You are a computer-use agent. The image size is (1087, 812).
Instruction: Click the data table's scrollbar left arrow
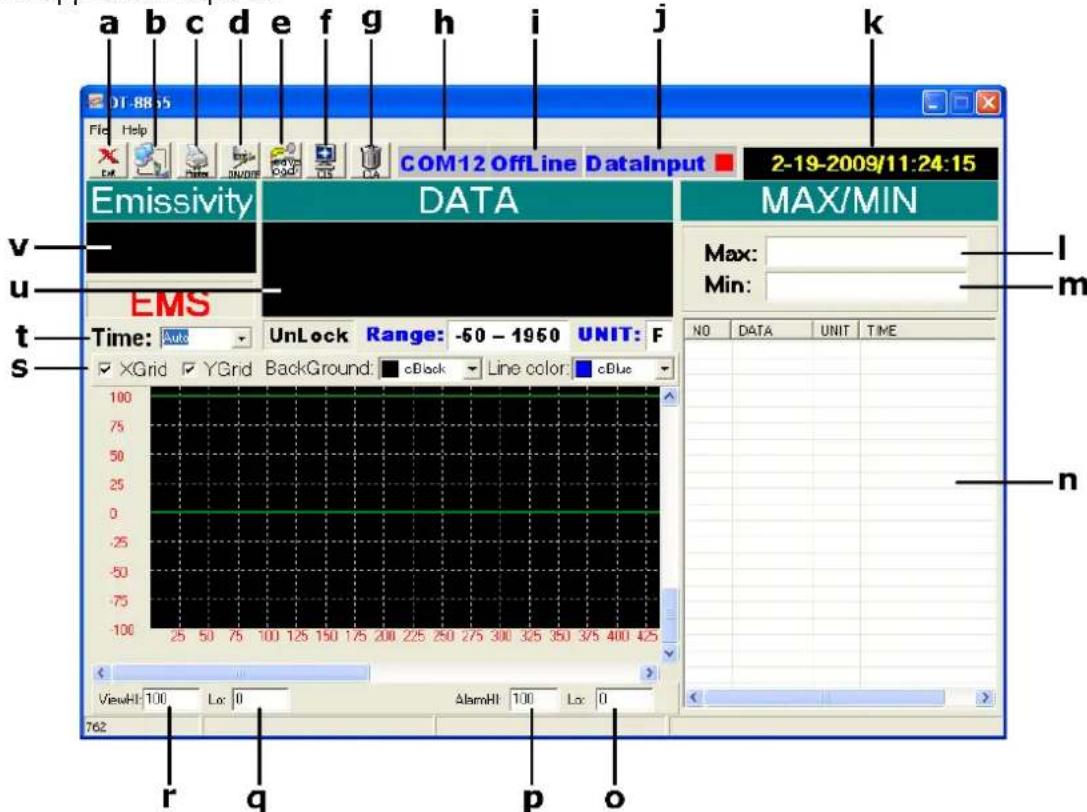point(694,698)
